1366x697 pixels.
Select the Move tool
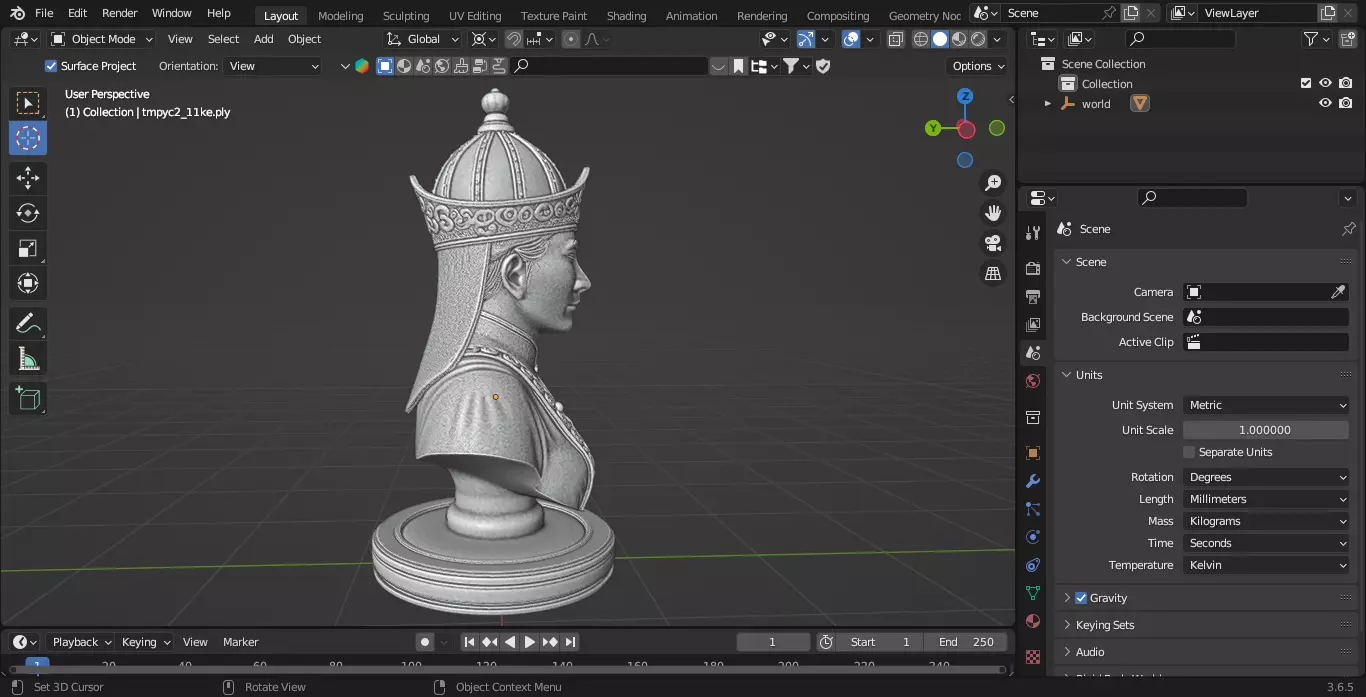point(28,179)
